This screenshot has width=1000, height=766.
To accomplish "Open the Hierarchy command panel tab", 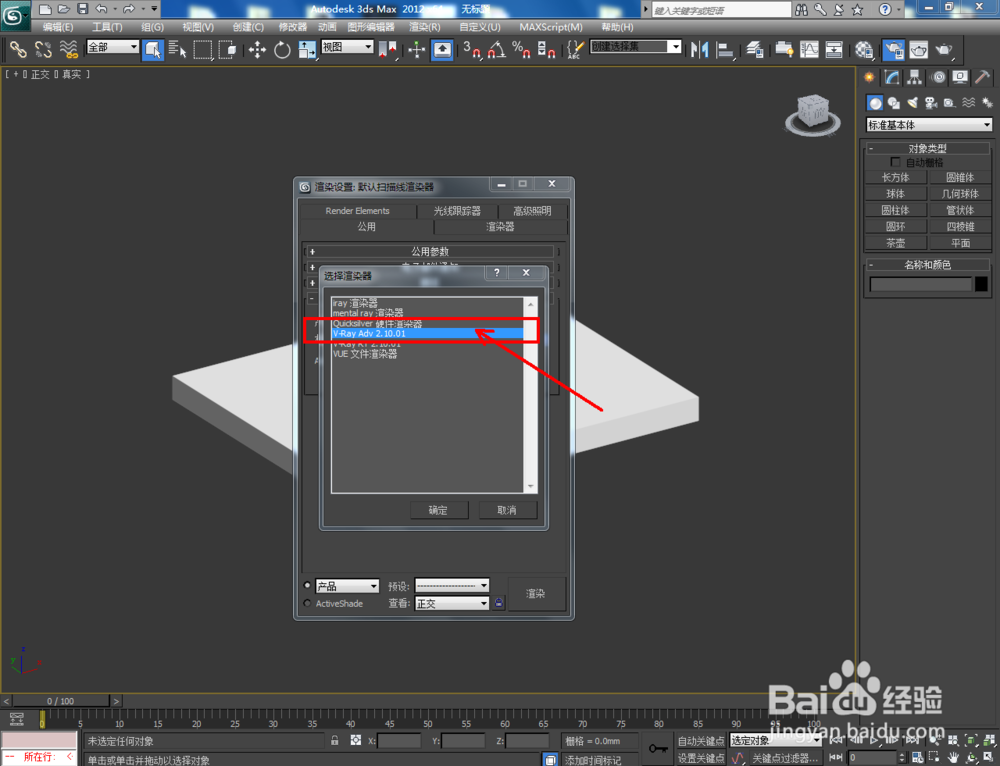I will (915, 77).
